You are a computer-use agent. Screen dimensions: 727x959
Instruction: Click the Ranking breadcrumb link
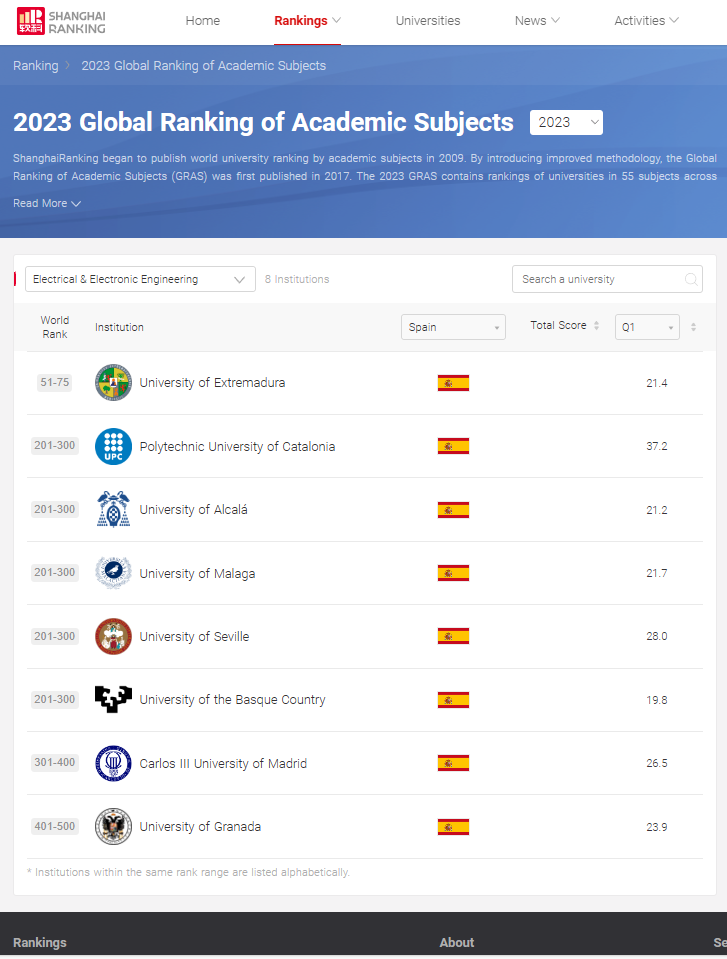[x=35, y=65]
